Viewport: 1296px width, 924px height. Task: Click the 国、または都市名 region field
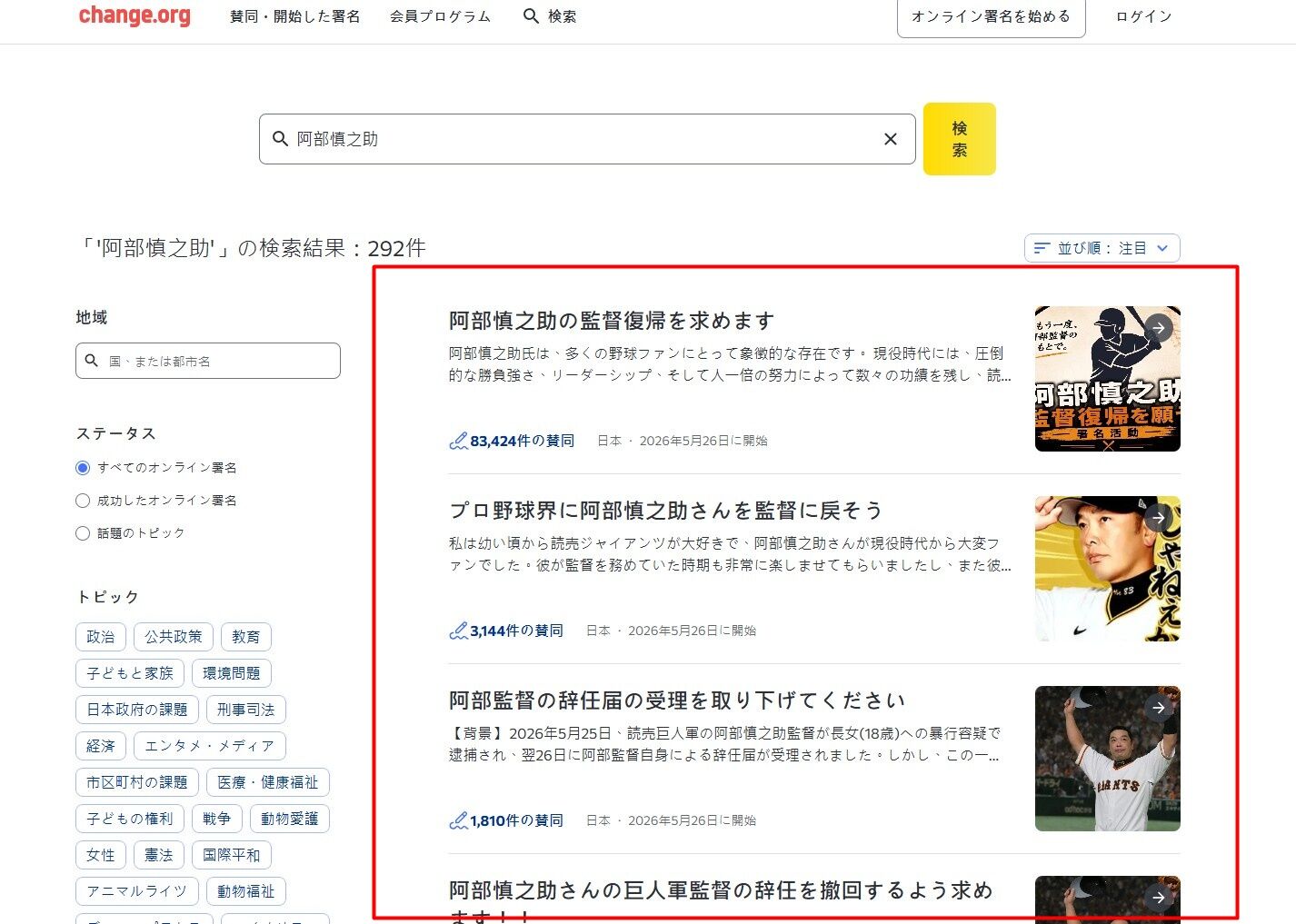208,361
